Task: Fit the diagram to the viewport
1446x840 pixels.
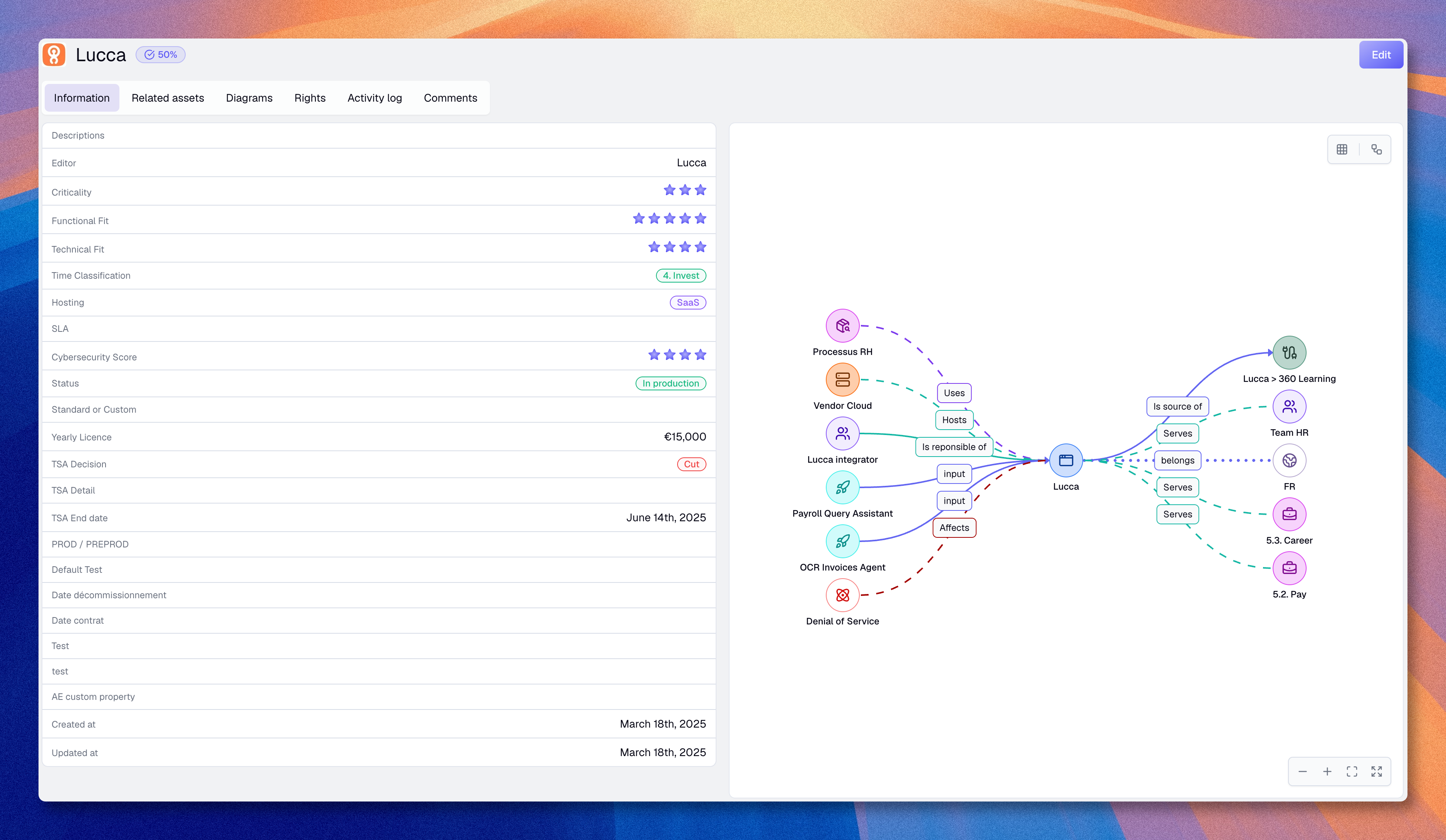Action: (1352, 771)
